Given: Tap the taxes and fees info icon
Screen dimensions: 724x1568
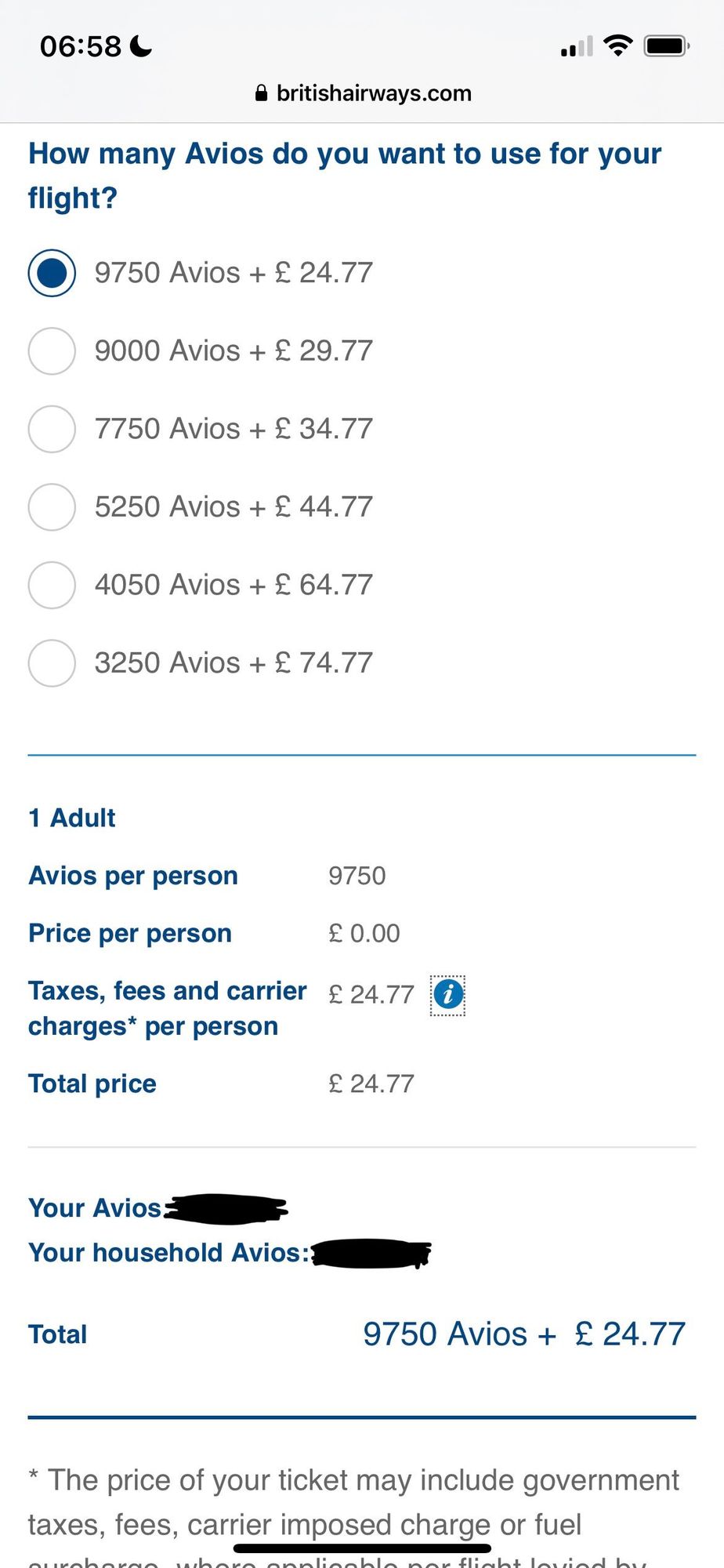Looking at the screenshot, I should pos(448,995).
